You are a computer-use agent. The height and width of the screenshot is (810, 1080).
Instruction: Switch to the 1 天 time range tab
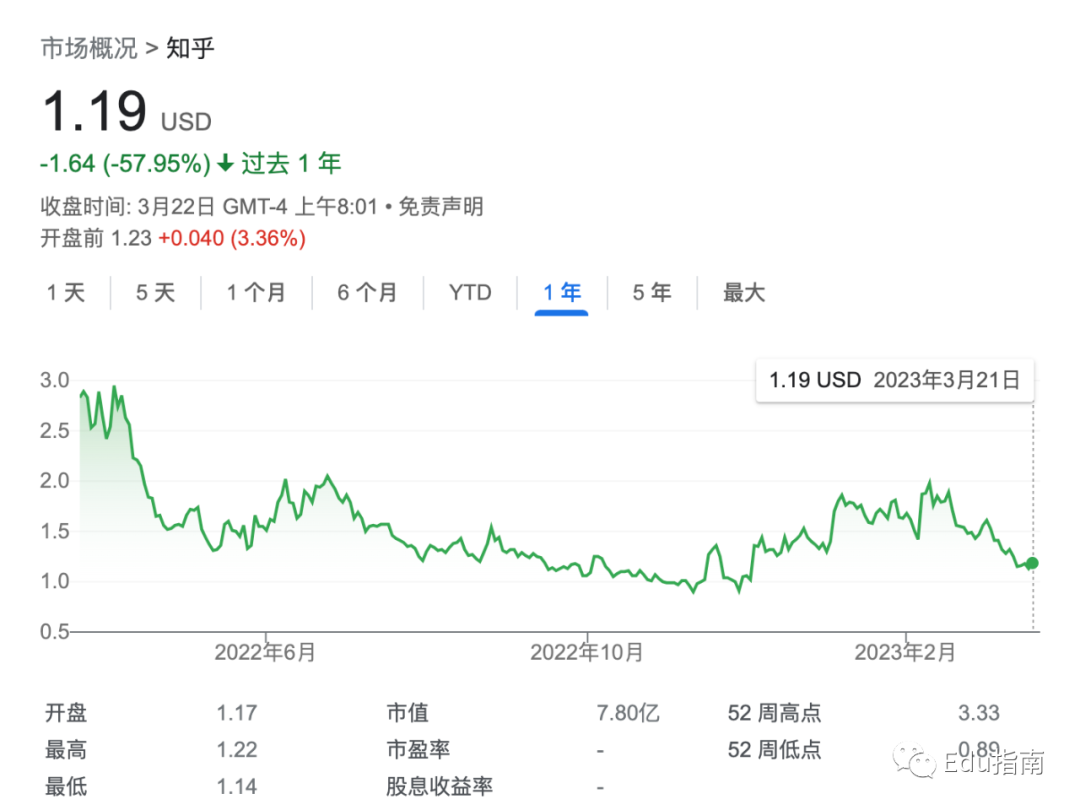pyautogui.click(x=66, y=293)
